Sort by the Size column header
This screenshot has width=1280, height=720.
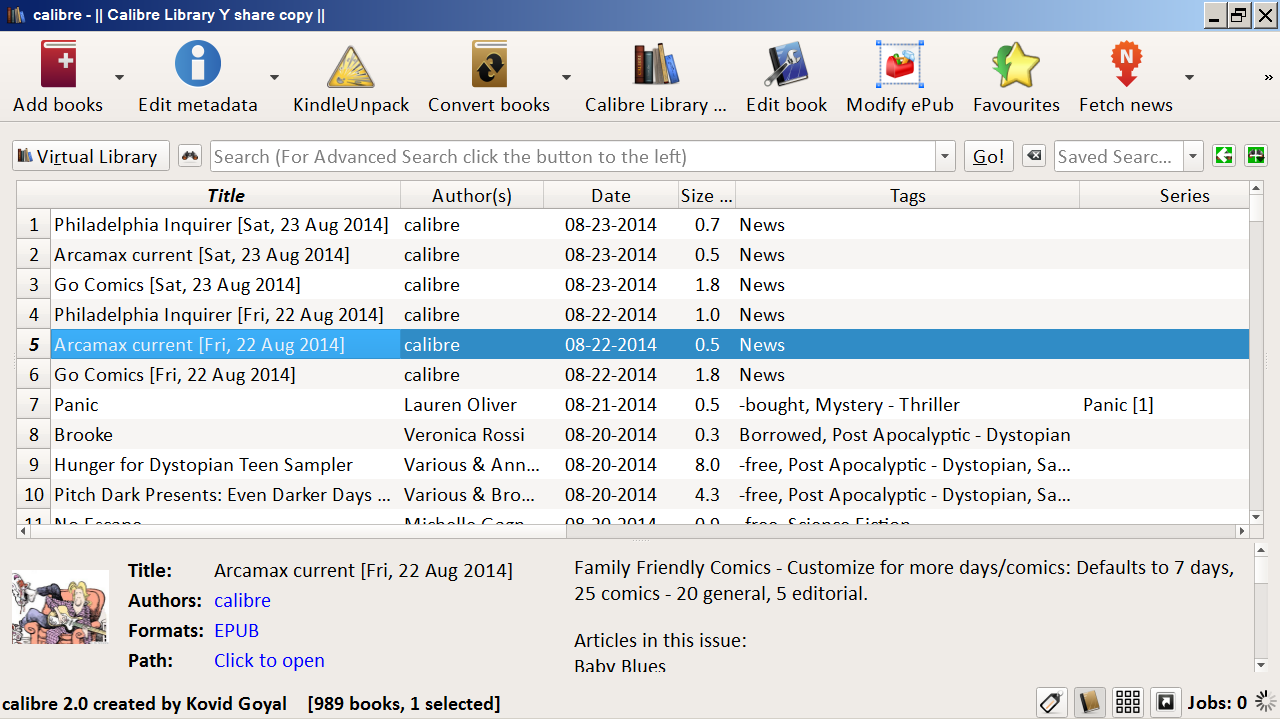(x=707, y=196)
